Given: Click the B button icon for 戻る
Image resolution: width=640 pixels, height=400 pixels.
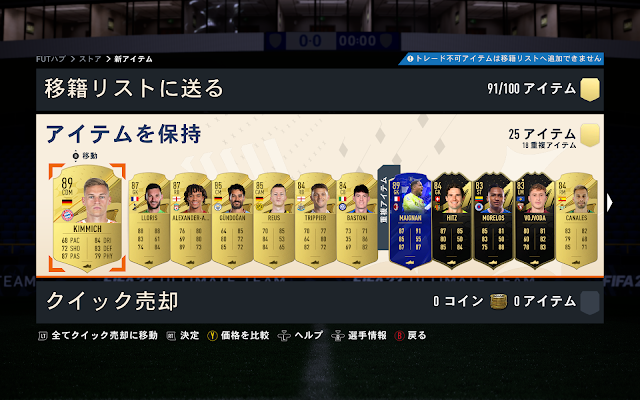Looking at the screenshot, I should pos(399,336).
